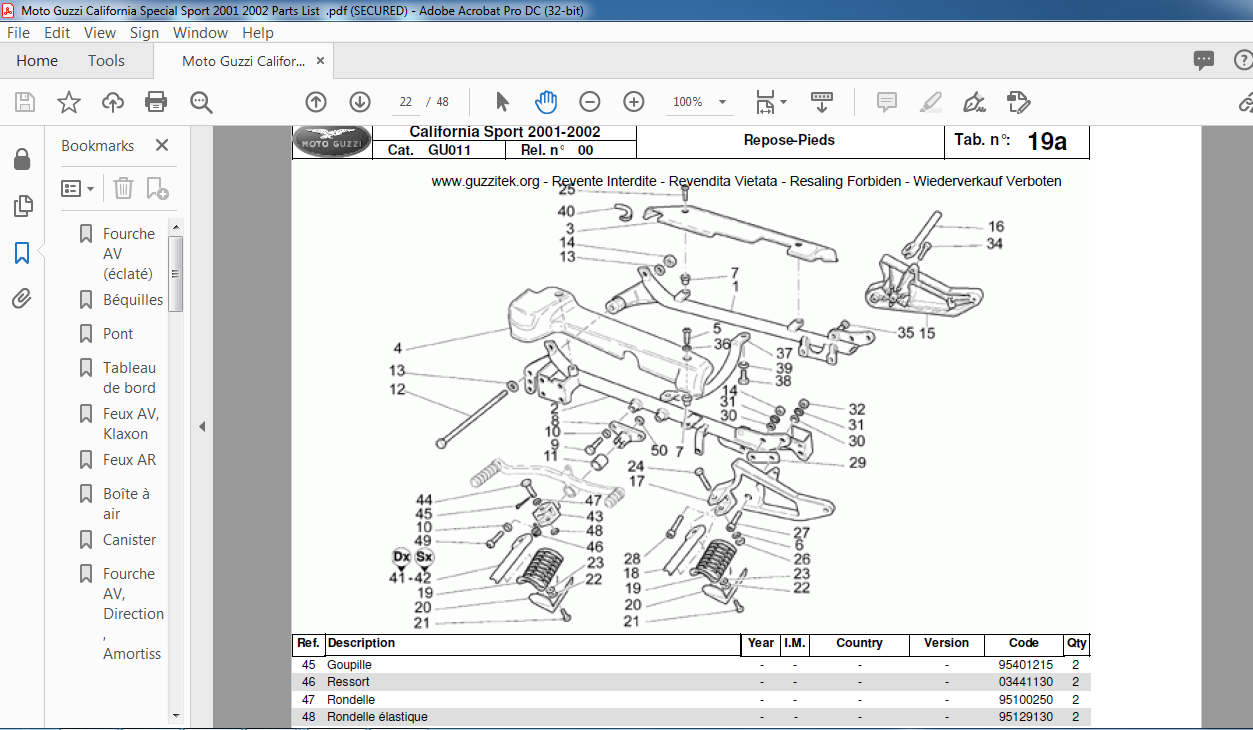The image size is (1253, 730).
Task: Click the upload to cloud icon
Action: [113, 102]
